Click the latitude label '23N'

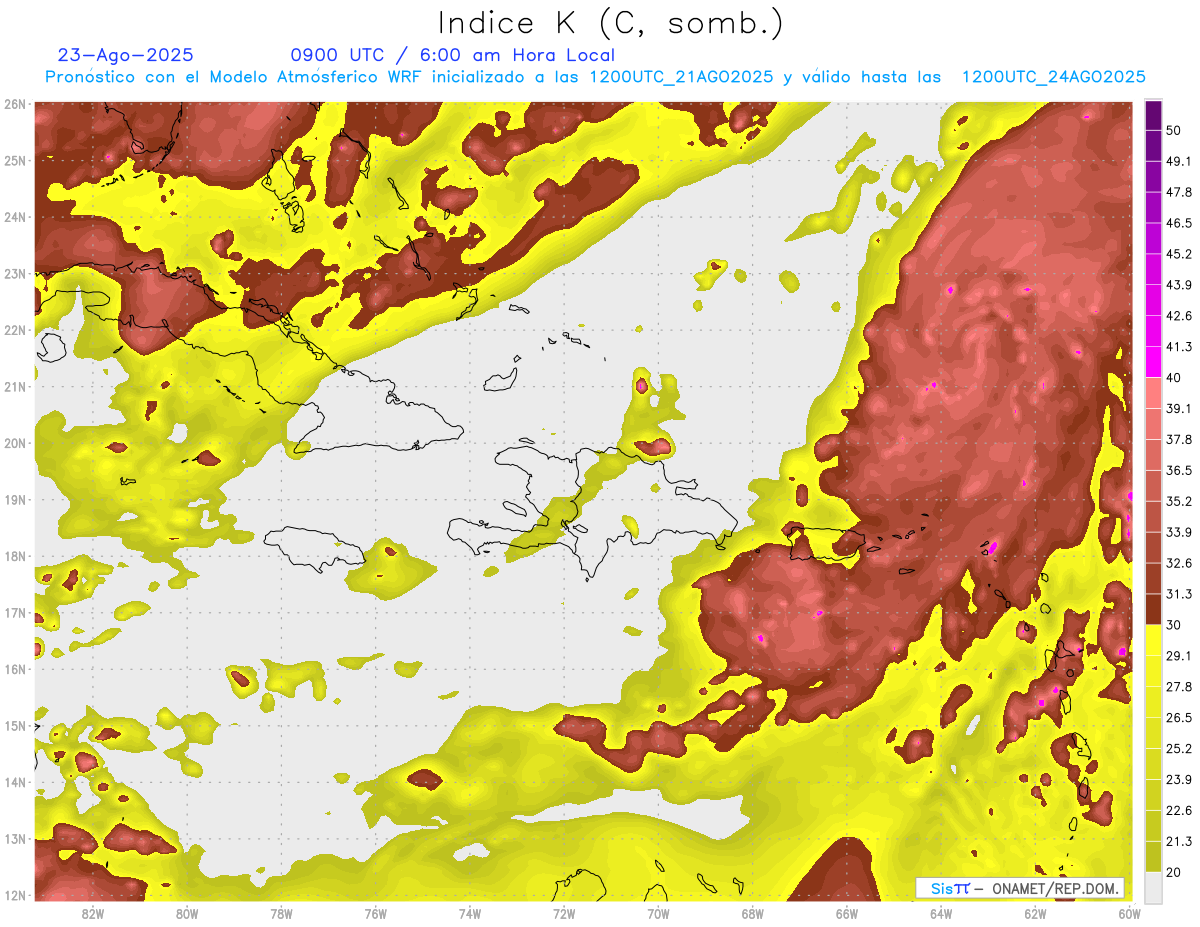(x=15, y=273)
